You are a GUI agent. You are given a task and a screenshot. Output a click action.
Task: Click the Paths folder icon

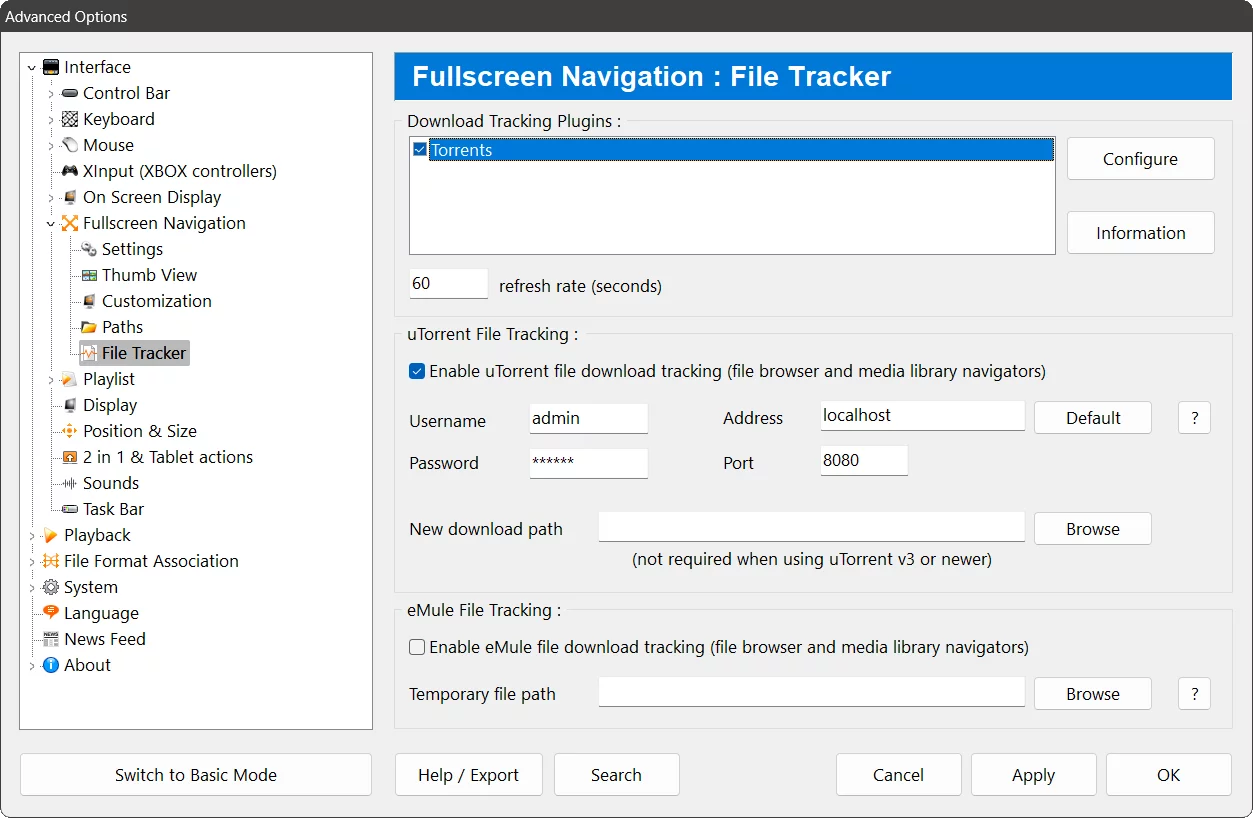(x=89, y=327)
